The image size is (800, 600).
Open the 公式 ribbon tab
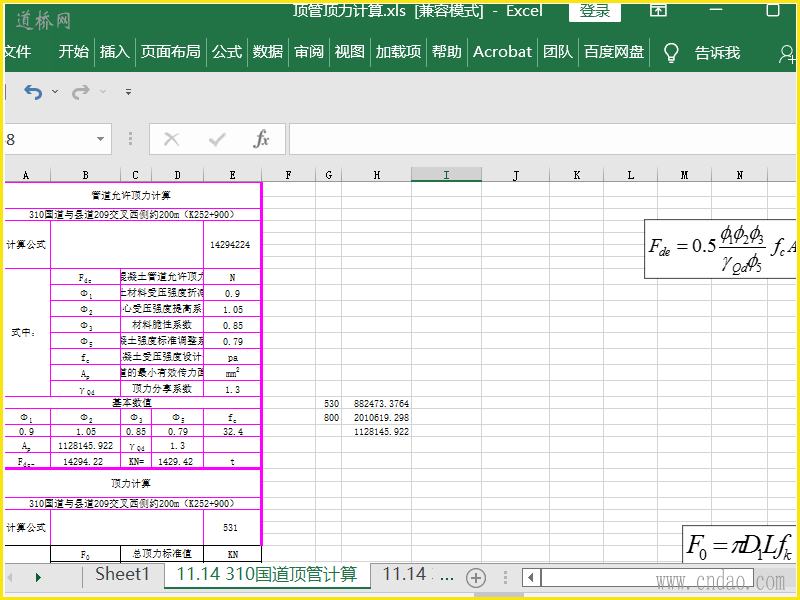point(227,52)
